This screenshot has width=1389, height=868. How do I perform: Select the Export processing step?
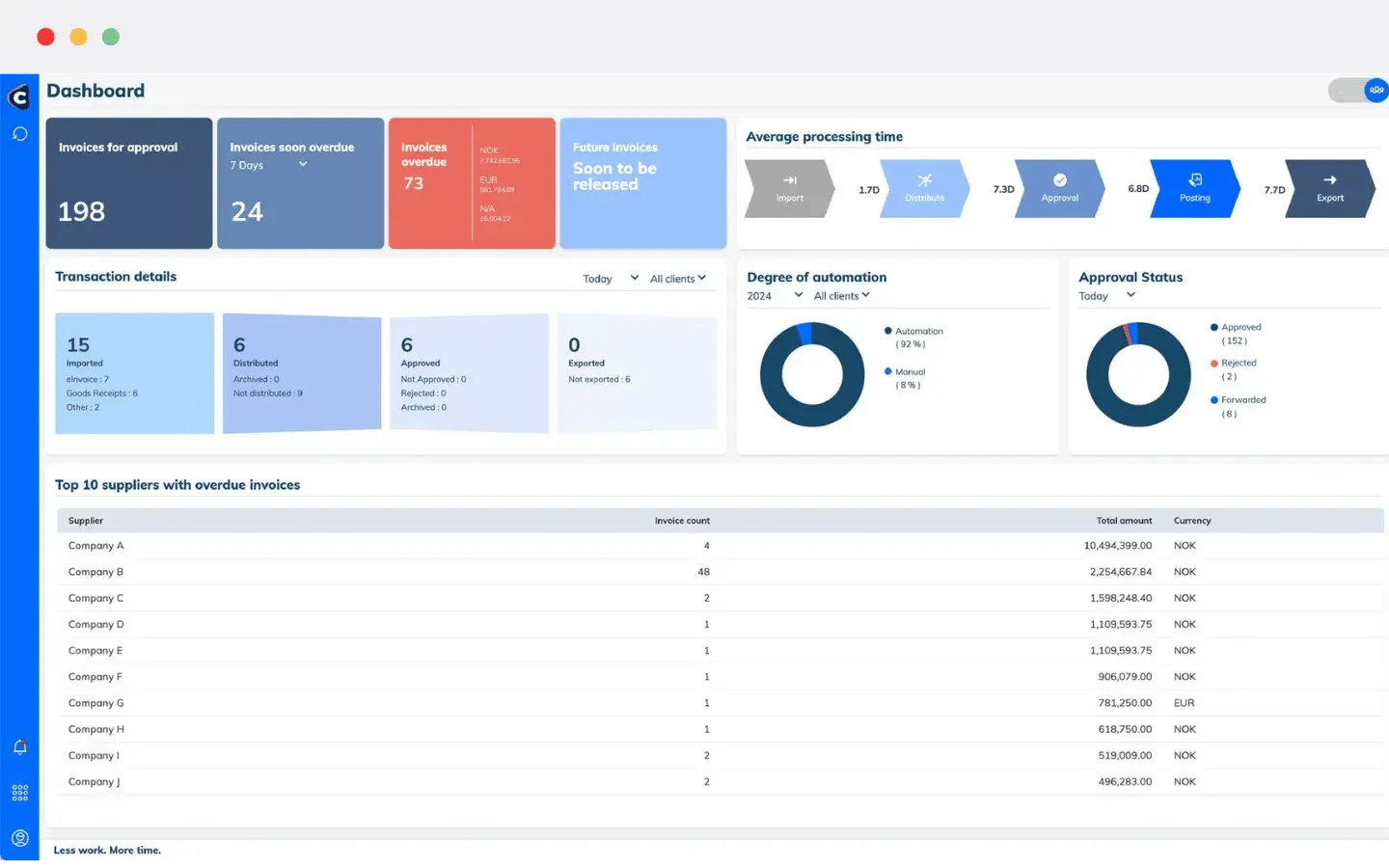[1330, 188]
